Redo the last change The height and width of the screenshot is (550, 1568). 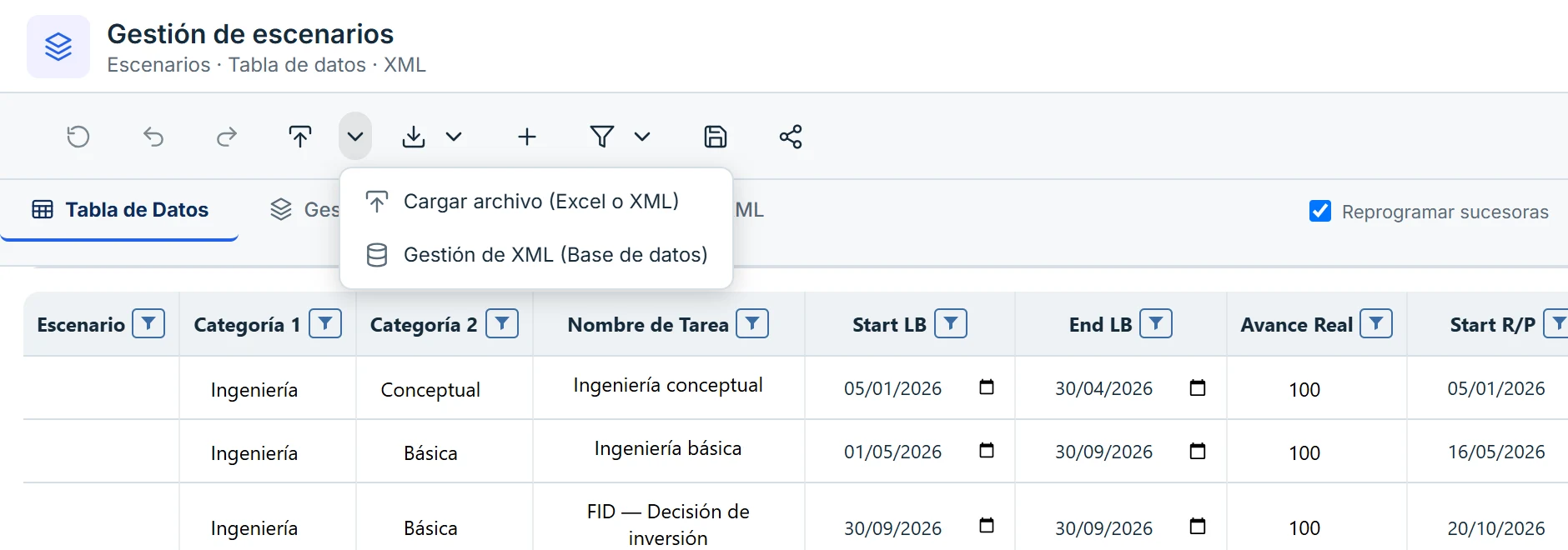227,137
